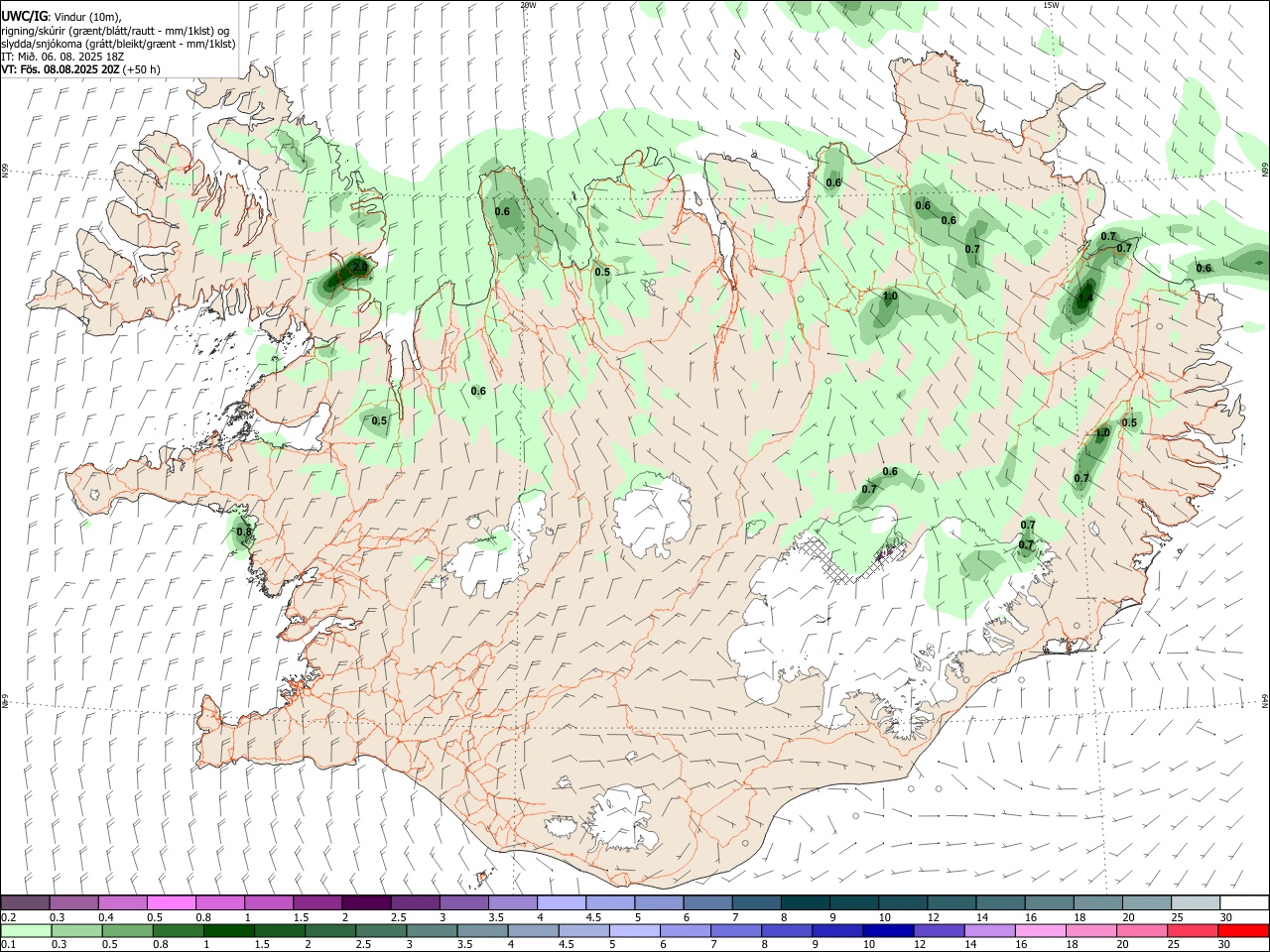The width and height of the screenshot is (1270, 952).
Task: Click the "slydda/snjókoma" legend description line
Action: [x=118, y=44]
